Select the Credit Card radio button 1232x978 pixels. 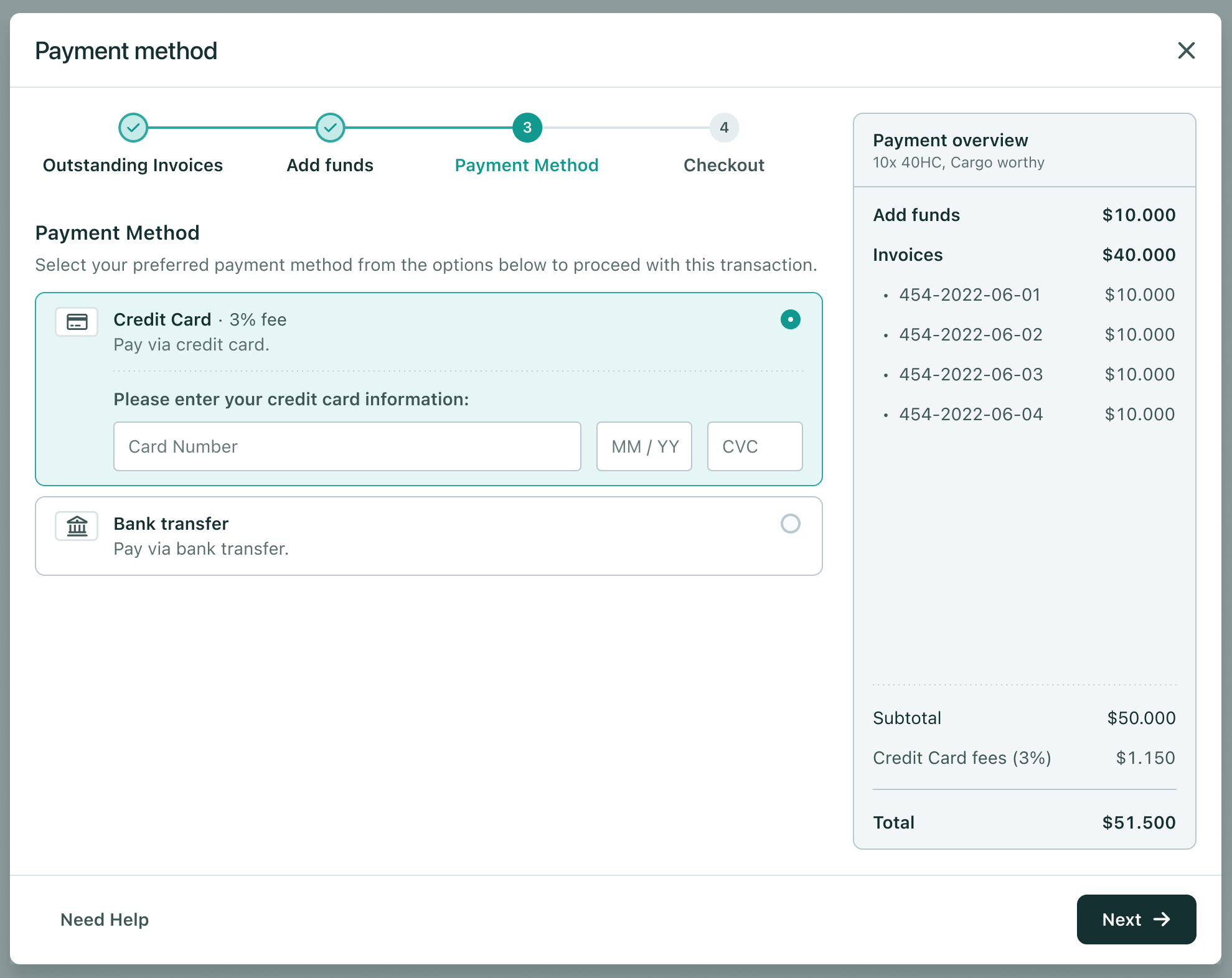pos(791,319)
